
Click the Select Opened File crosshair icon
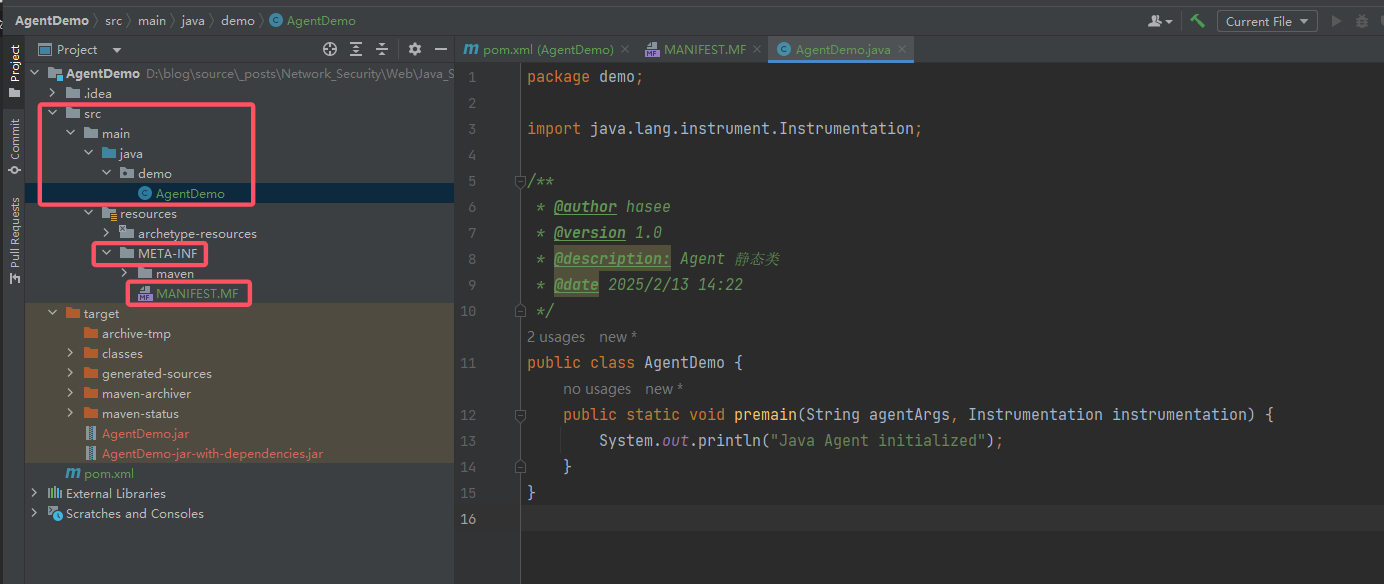point(330,49)
